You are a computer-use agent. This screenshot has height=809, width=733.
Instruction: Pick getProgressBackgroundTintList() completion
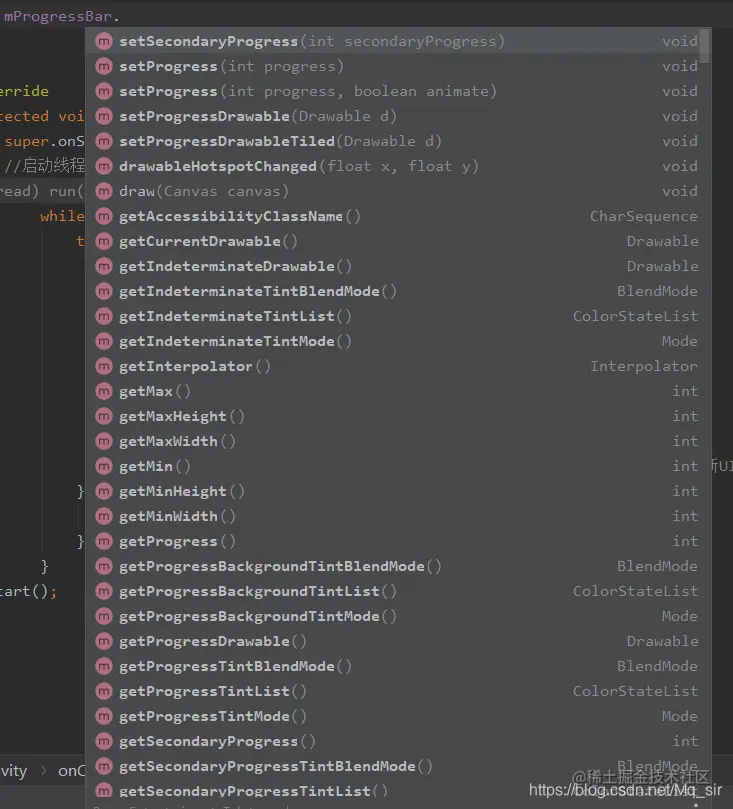[x=396, y=591]
